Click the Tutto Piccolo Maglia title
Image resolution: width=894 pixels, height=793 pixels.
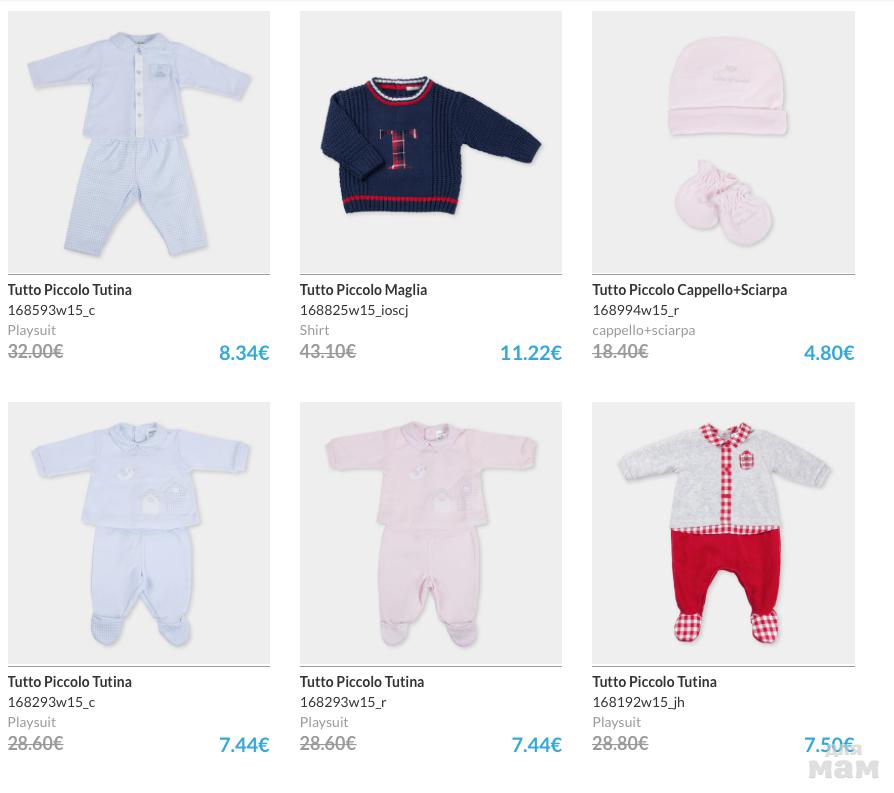tap(363, 290)
